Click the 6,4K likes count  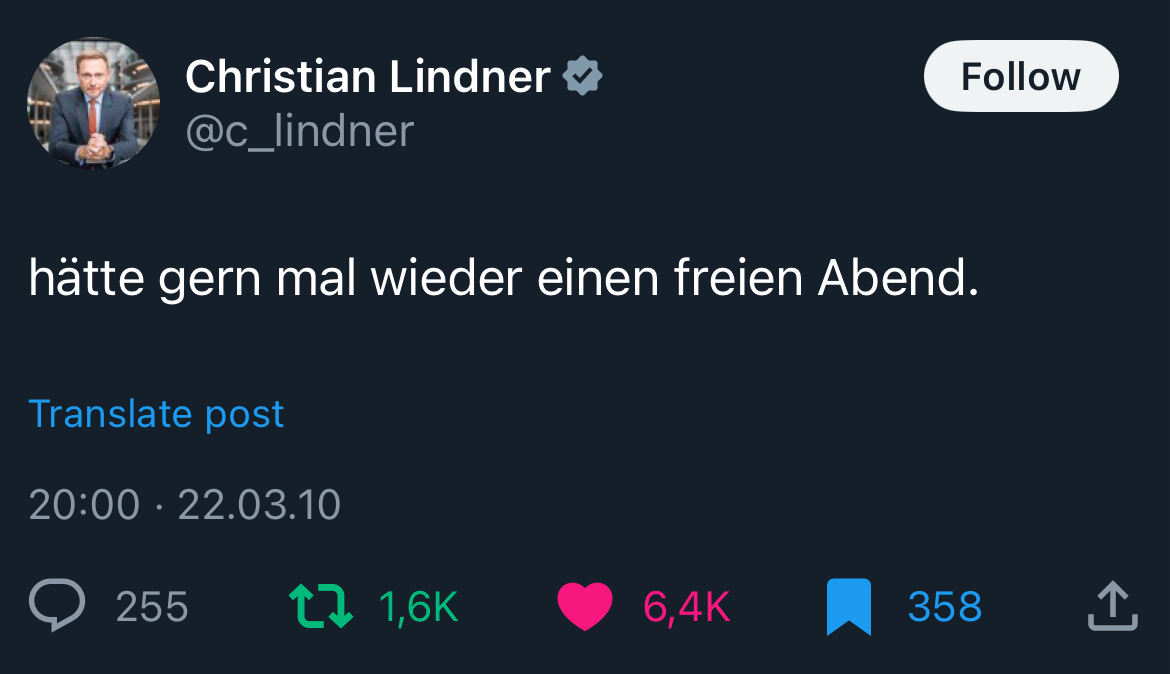(x=686, y=607)
